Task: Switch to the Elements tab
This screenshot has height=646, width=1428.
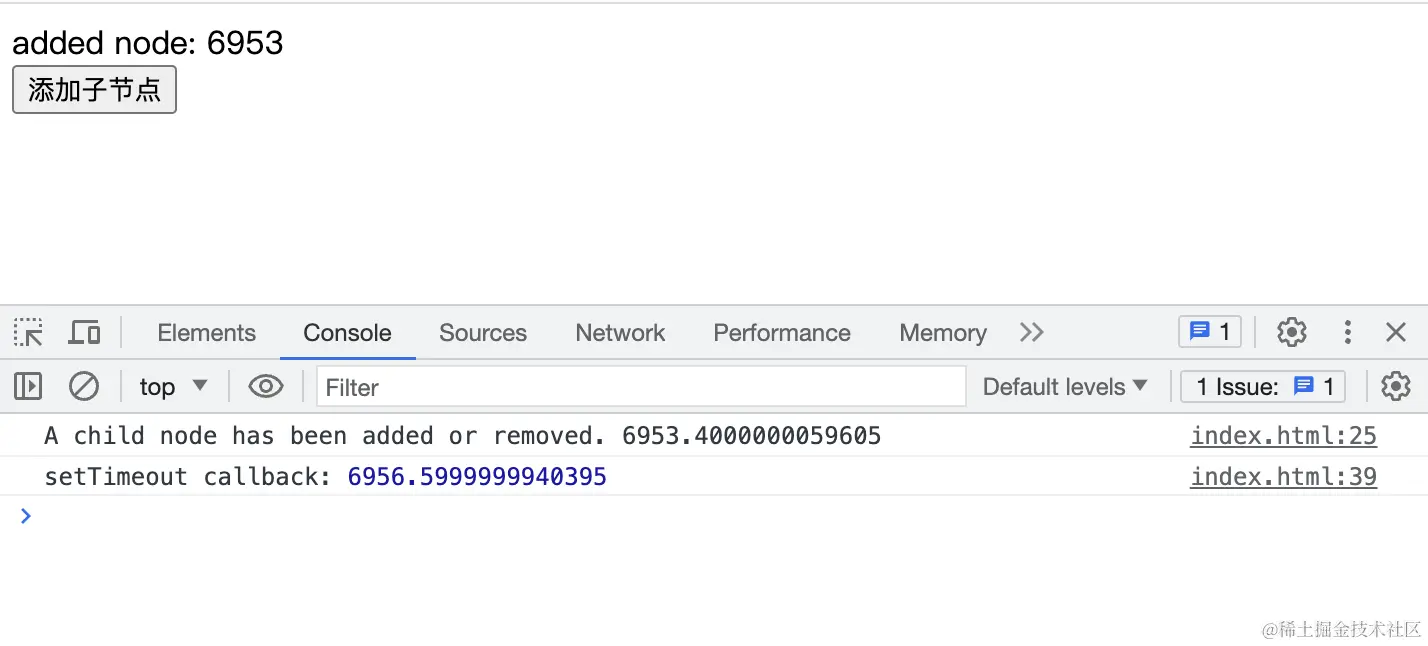Action: click(x=206, y=333)
